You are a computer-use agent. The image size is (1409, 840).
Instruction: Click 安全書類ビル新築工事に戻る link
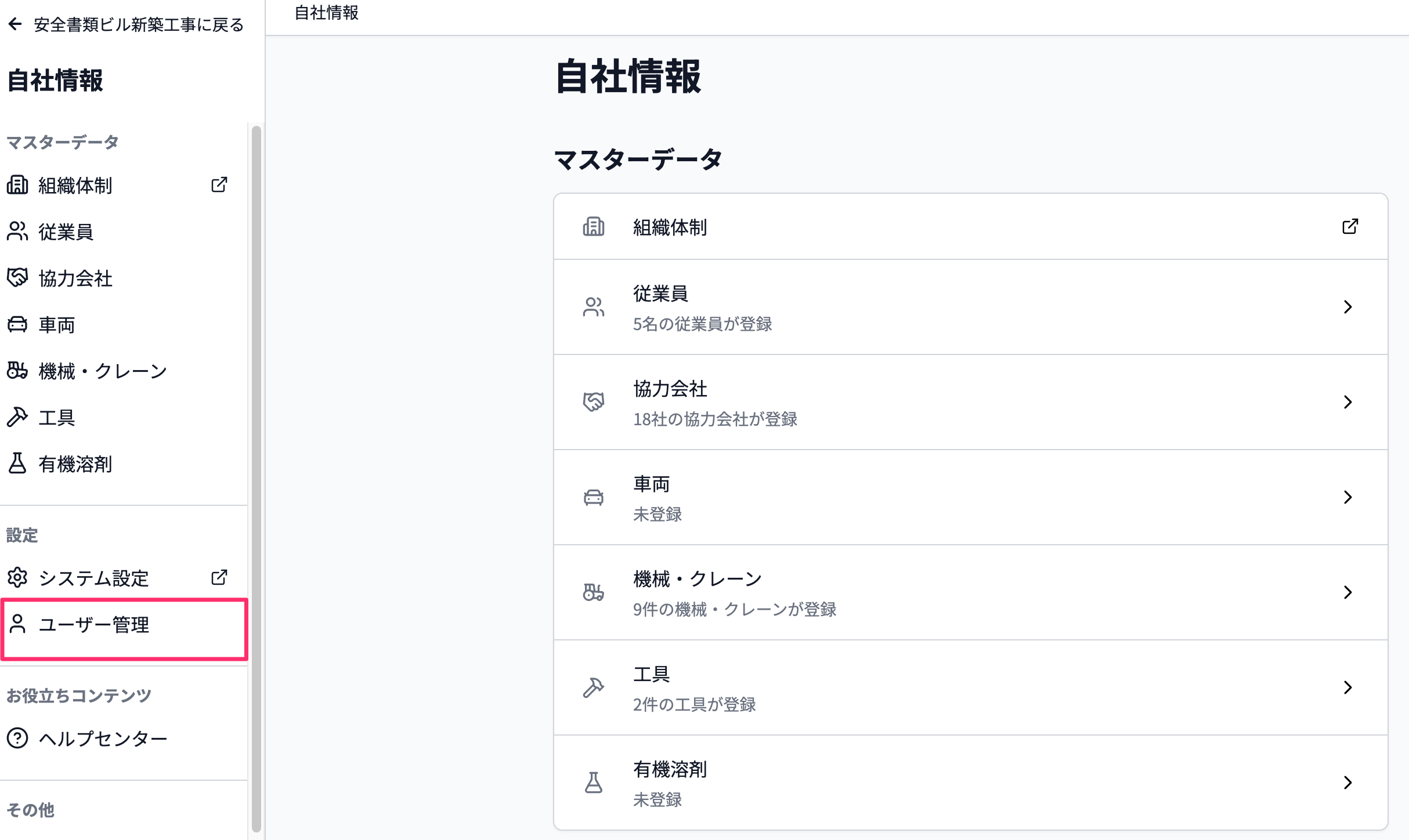point(139,24)
